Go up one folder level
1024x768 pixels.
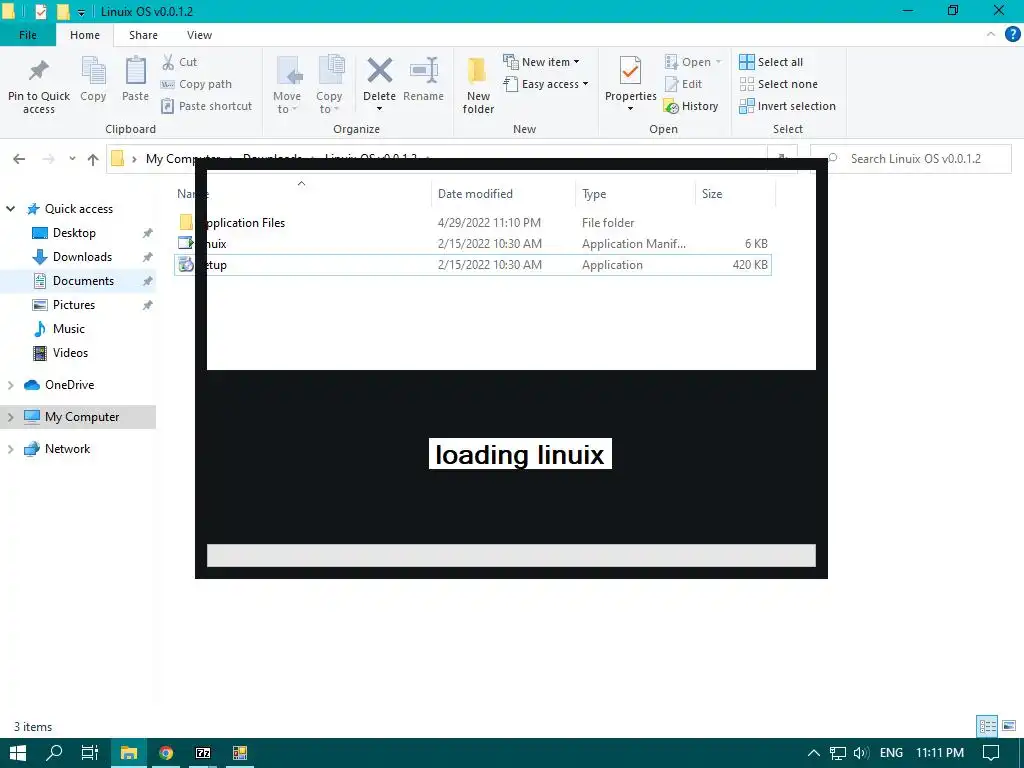(x=93, y=159)
